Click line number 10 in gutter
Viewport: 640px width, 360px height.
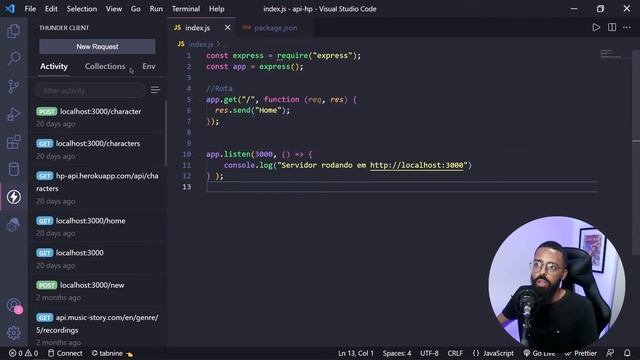(x=187, y=154)
